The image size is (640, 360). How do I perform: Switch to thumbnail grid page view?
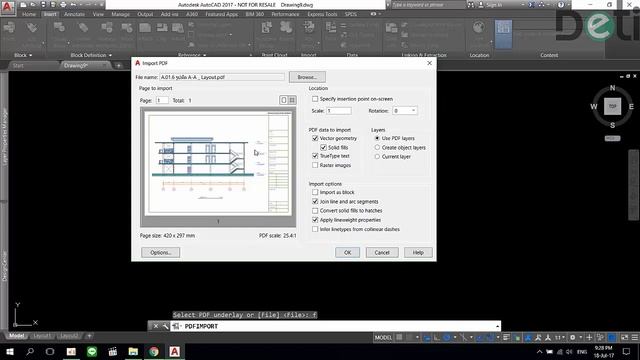(x=292, y=100)
